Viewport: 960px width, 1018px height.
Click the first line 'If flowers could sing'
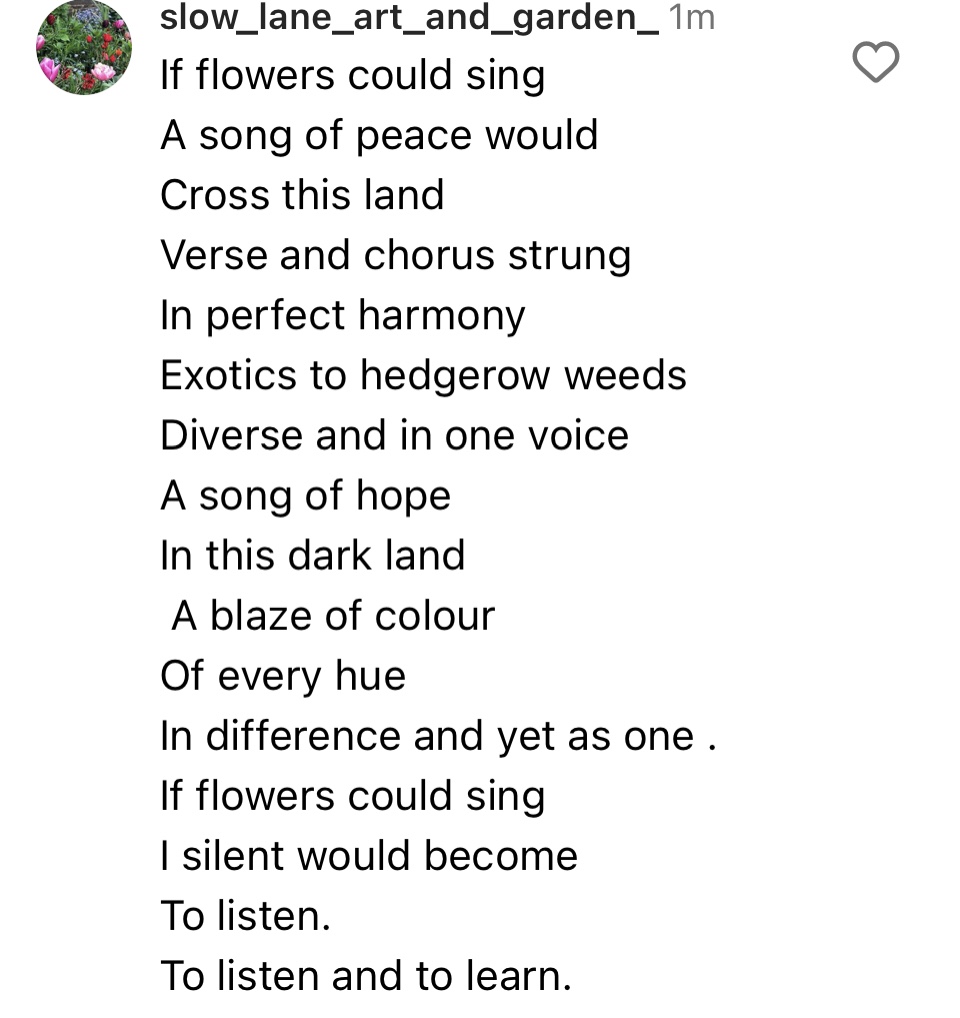(352, 76)
